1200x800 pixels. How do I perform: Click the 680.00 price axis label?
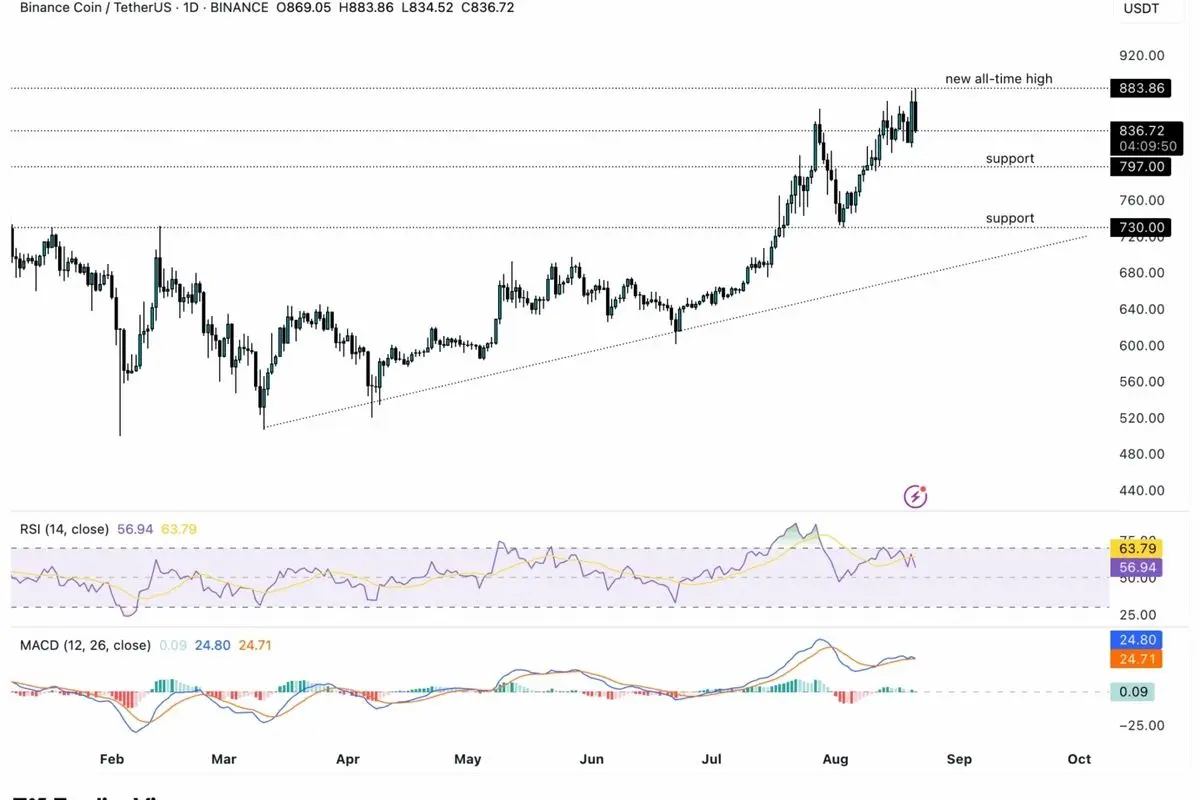click(1141, 273)
